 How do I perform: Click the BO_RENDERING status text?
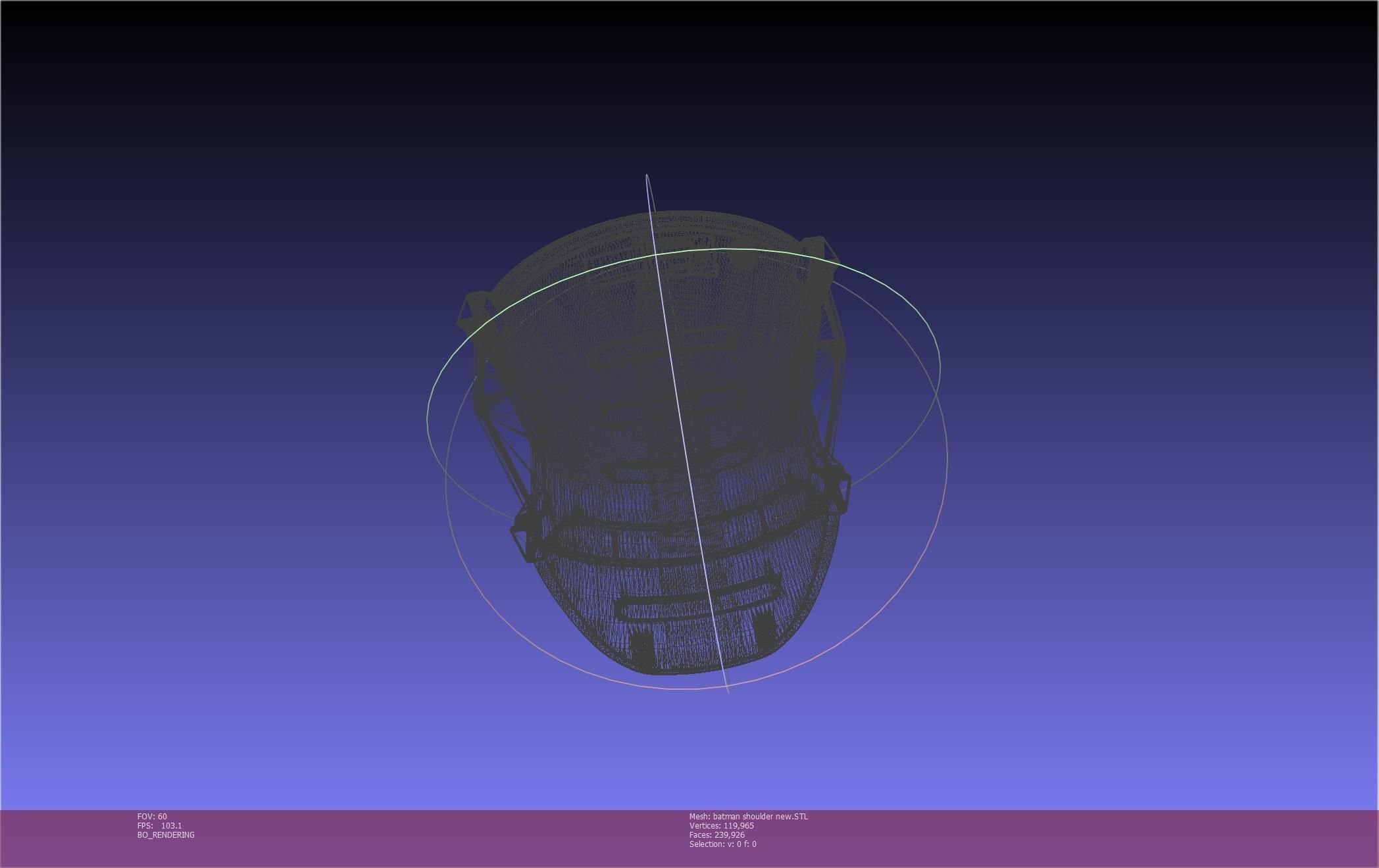pos(166,835)
